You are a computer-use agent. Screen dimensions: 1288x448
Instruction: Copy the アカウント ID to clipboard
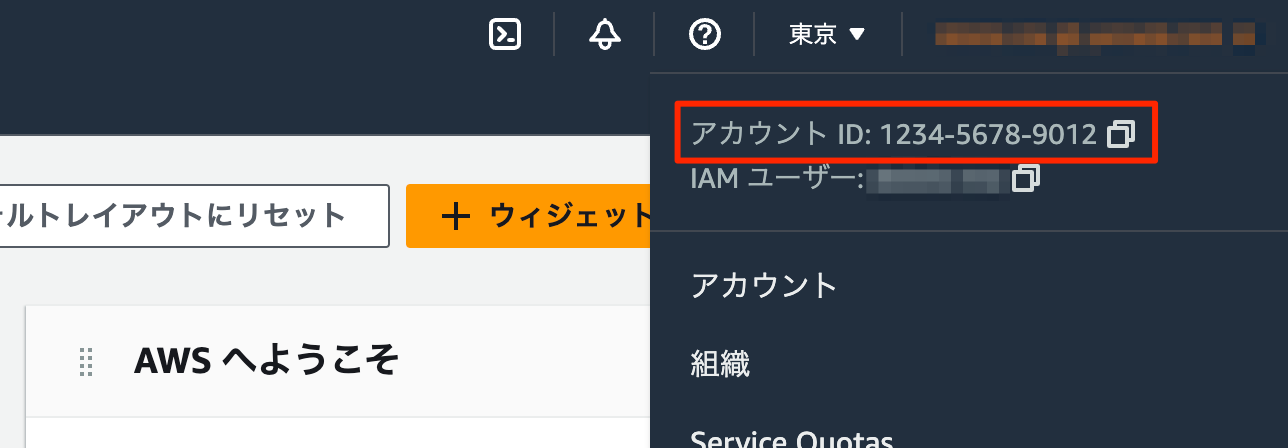click(1122, 133)
